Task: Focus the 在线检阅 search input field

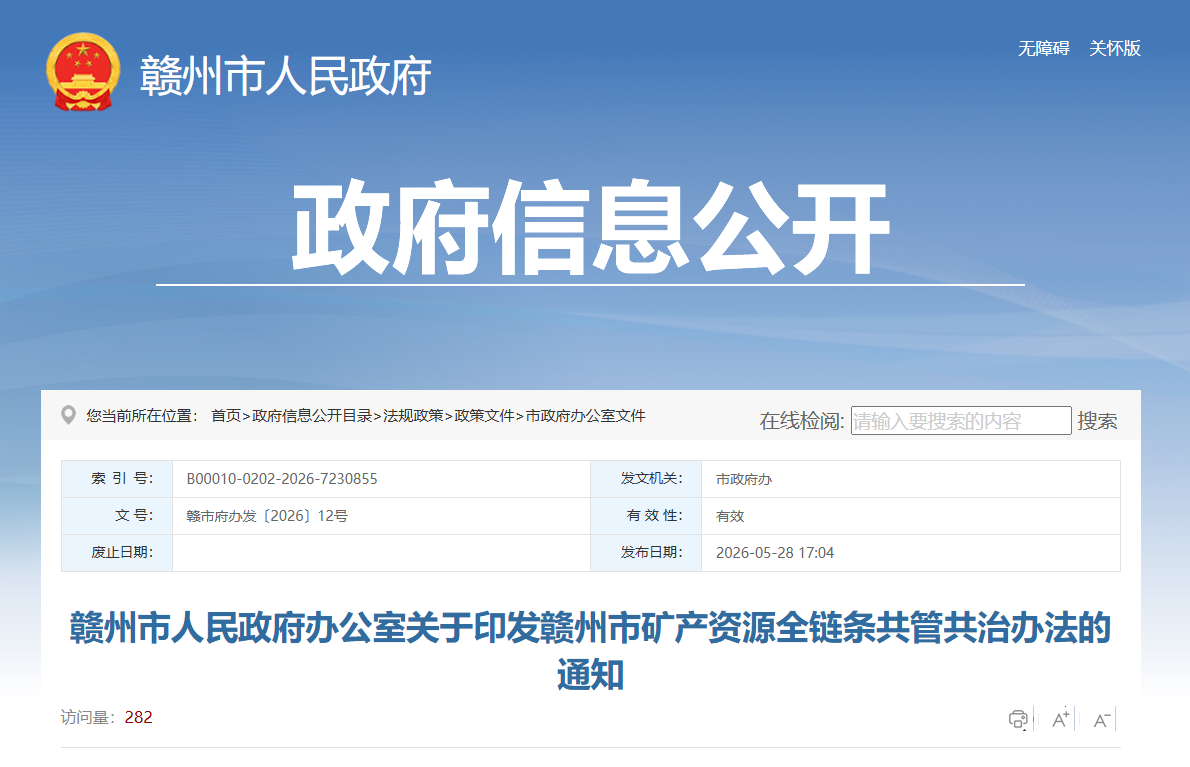Action: tap(961, 420)
